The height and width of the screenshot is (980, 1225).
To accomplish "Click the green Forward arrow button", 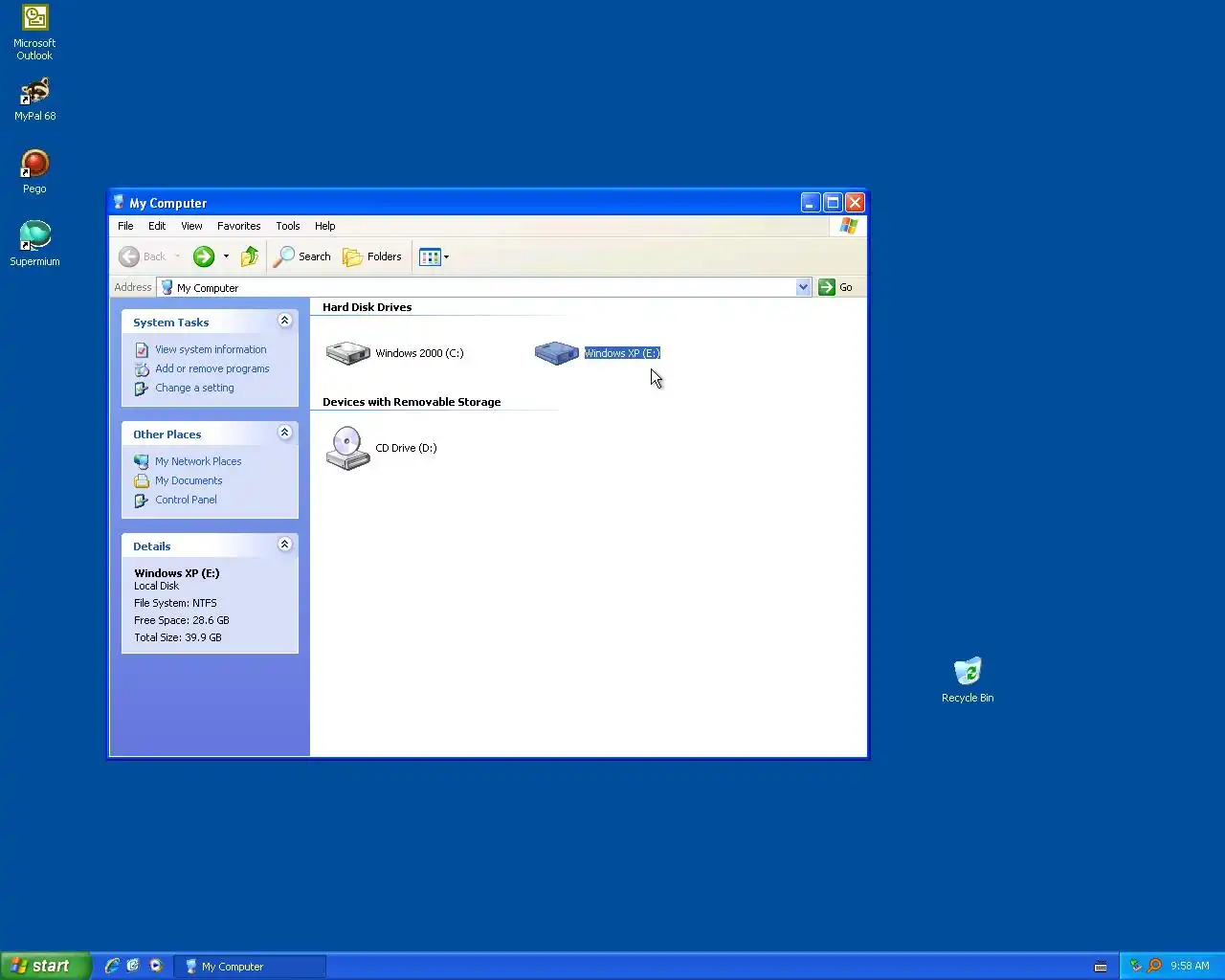I will point(204,256).
